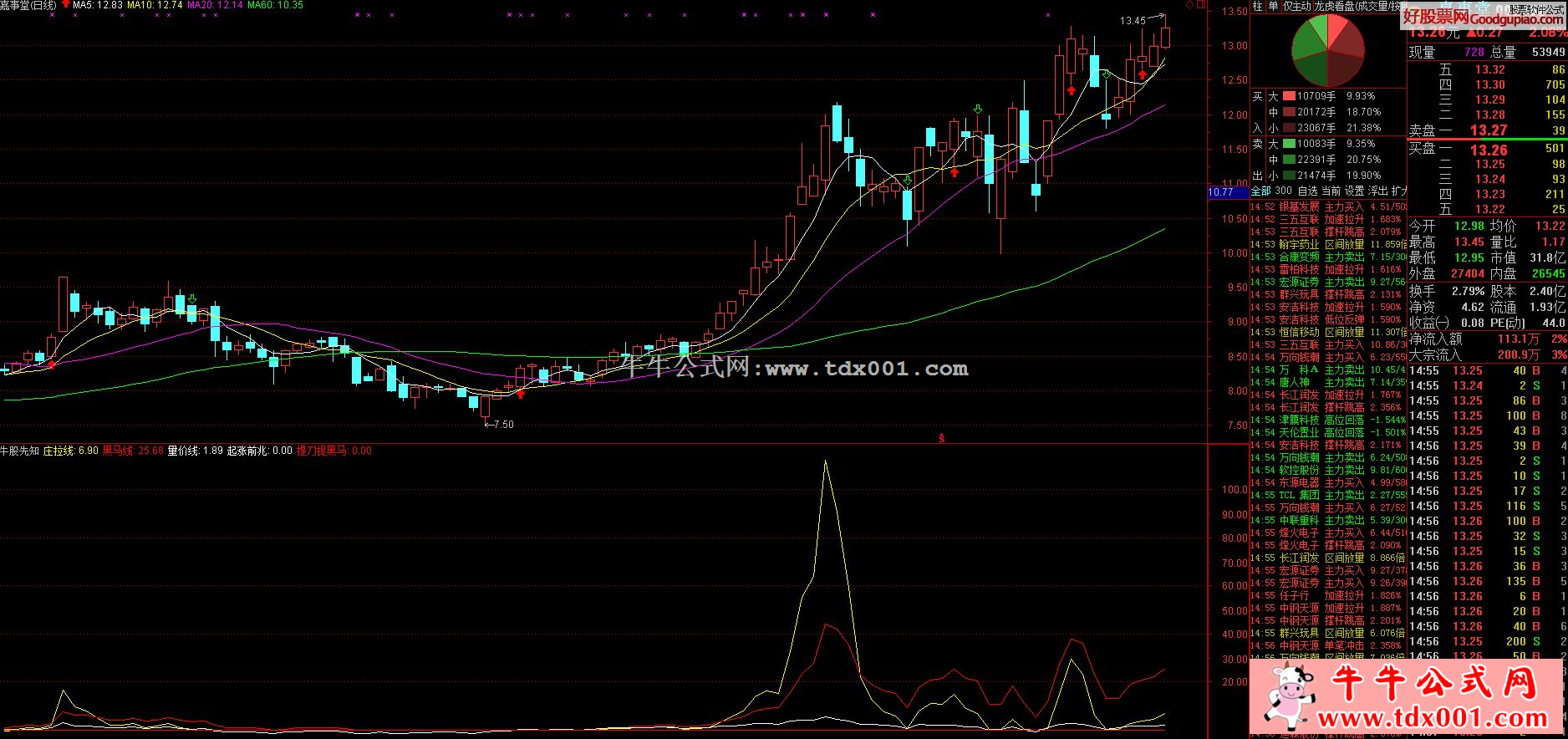
Task: Click the 任子行 加速拉升 alert row
Action: pos(1328,595)
